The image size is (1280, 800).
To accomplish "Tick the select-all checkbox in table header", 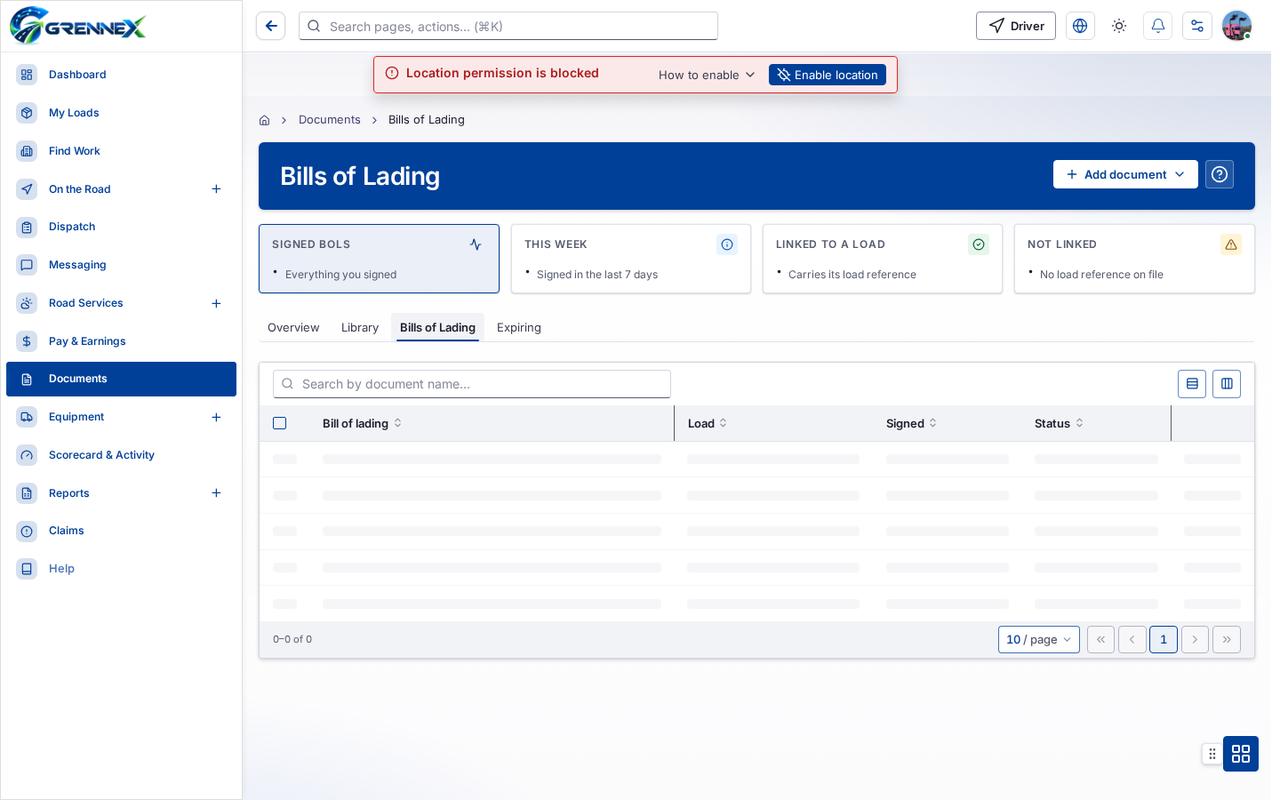I will pyautogui.click(x=280, y=424).
